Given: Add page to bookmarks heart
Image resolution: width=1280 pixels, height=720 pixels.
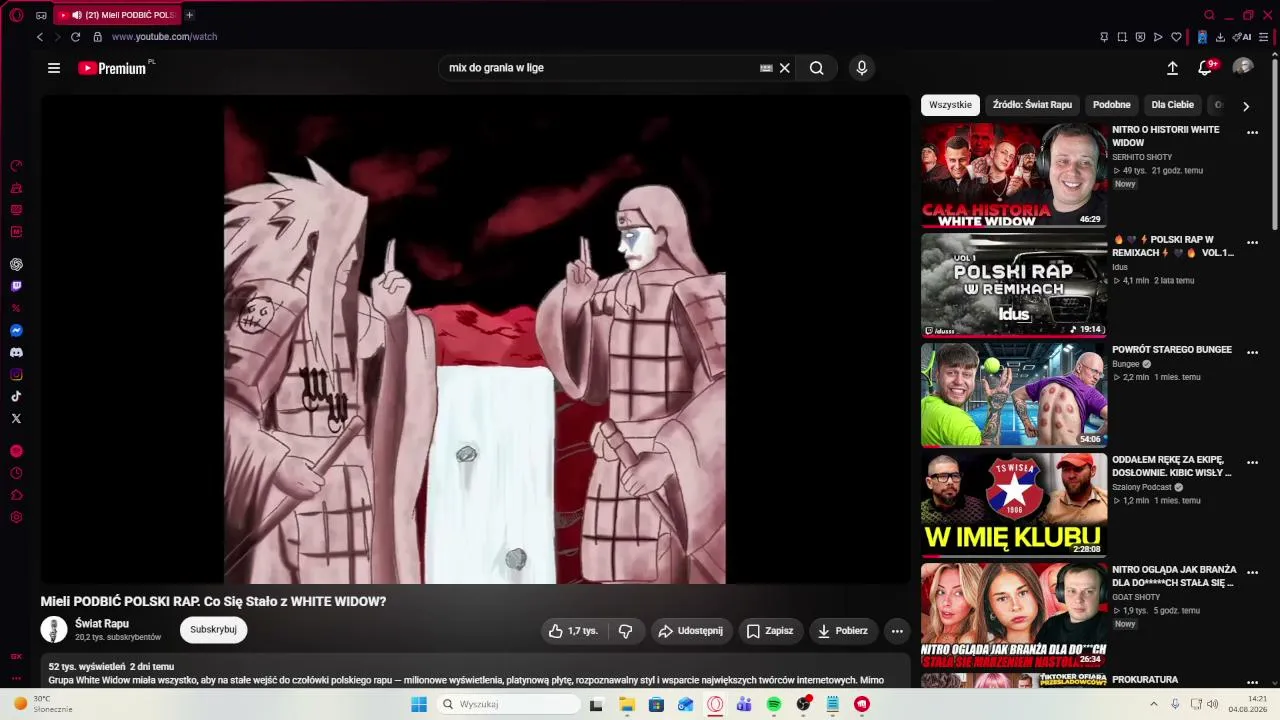Looking at the screenshot, I should [x=1176, y=37].
